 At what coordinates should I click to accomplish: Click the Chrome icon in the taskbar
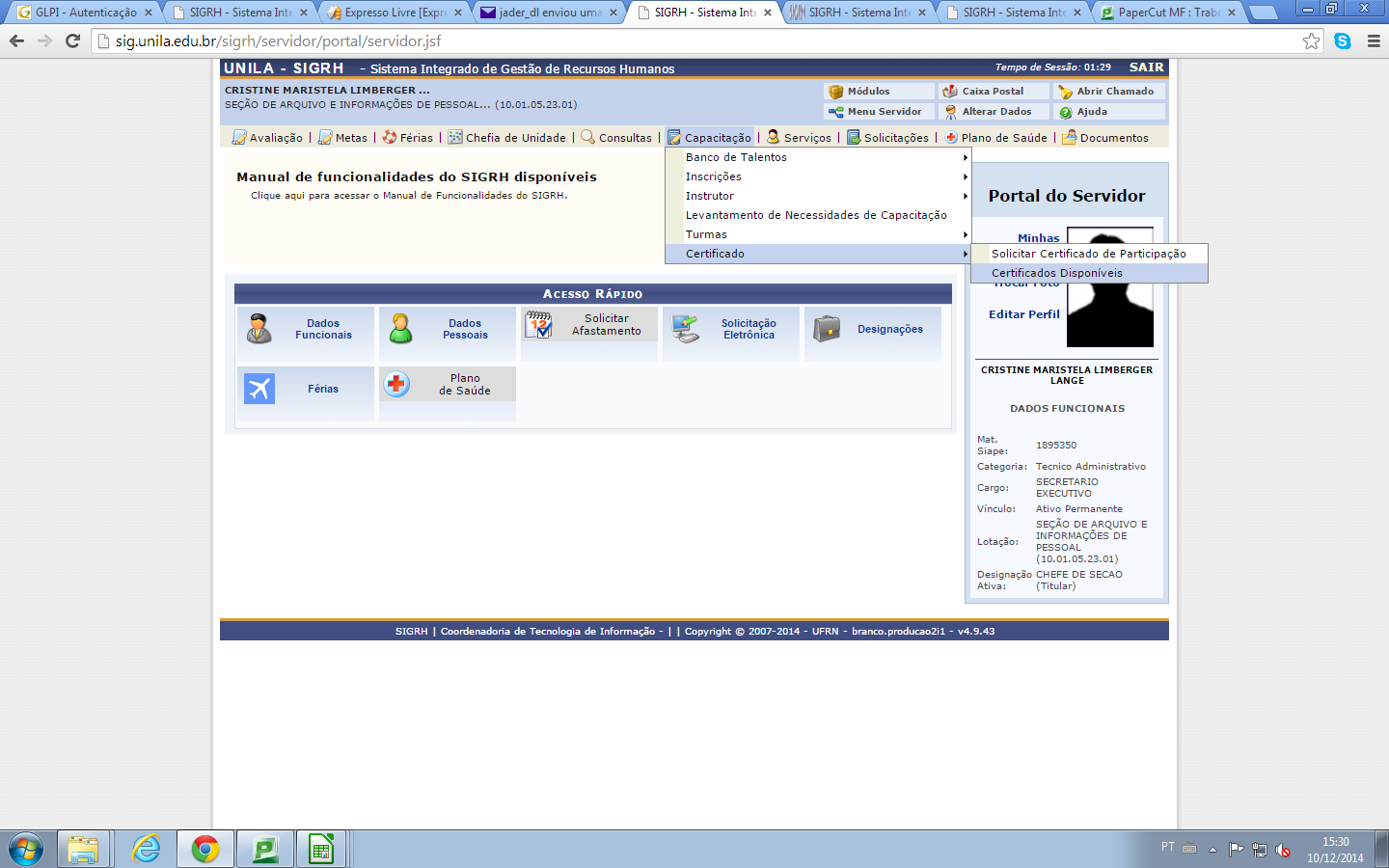point(204,850)
